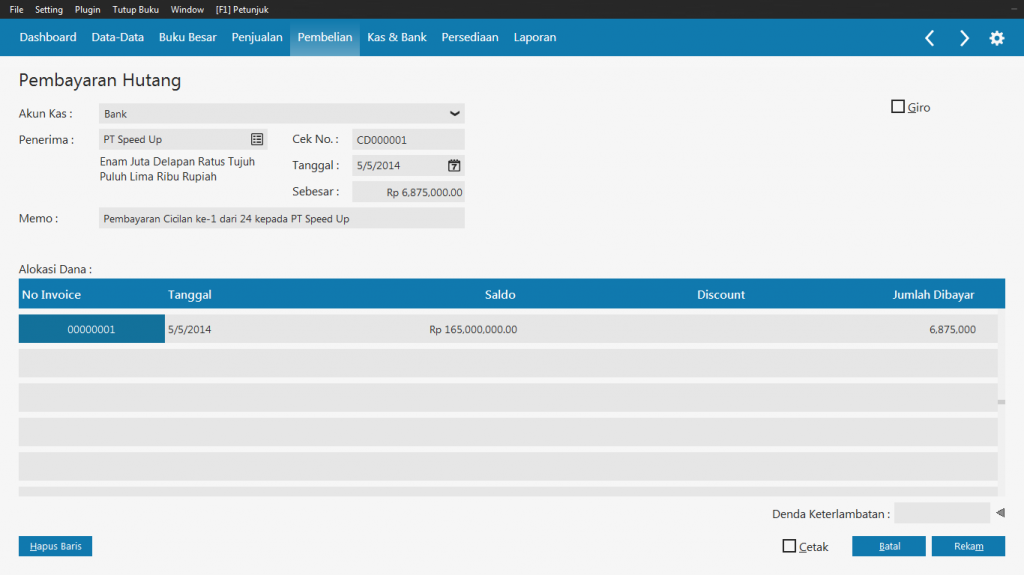Expand the Akun Kas dropdown

pyautogui.click(x=454, y=114)
